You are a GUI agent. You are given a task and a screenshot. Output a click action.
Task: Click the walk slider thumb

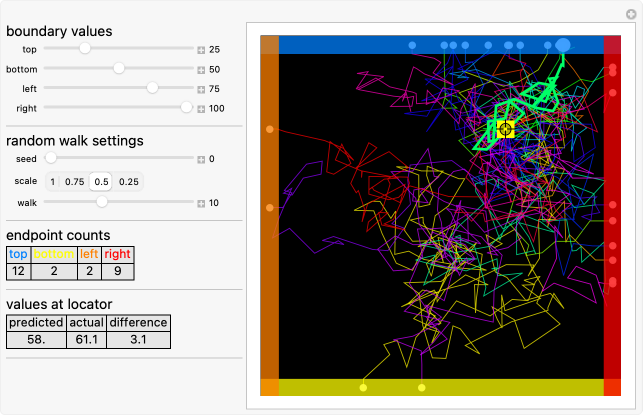[x=102, y=201]
